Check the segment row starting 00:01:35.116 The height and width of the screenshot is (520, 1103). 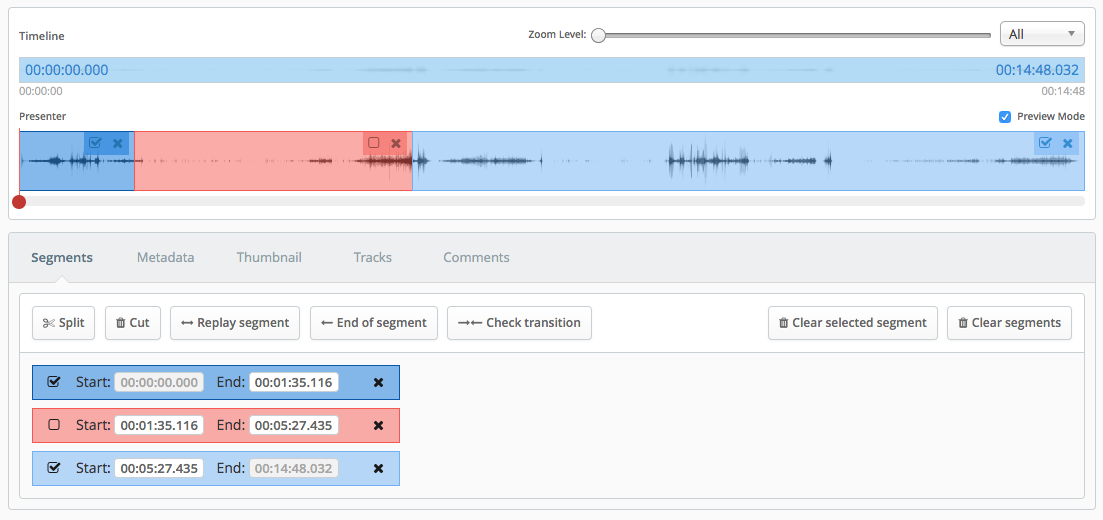click(53, 425)
